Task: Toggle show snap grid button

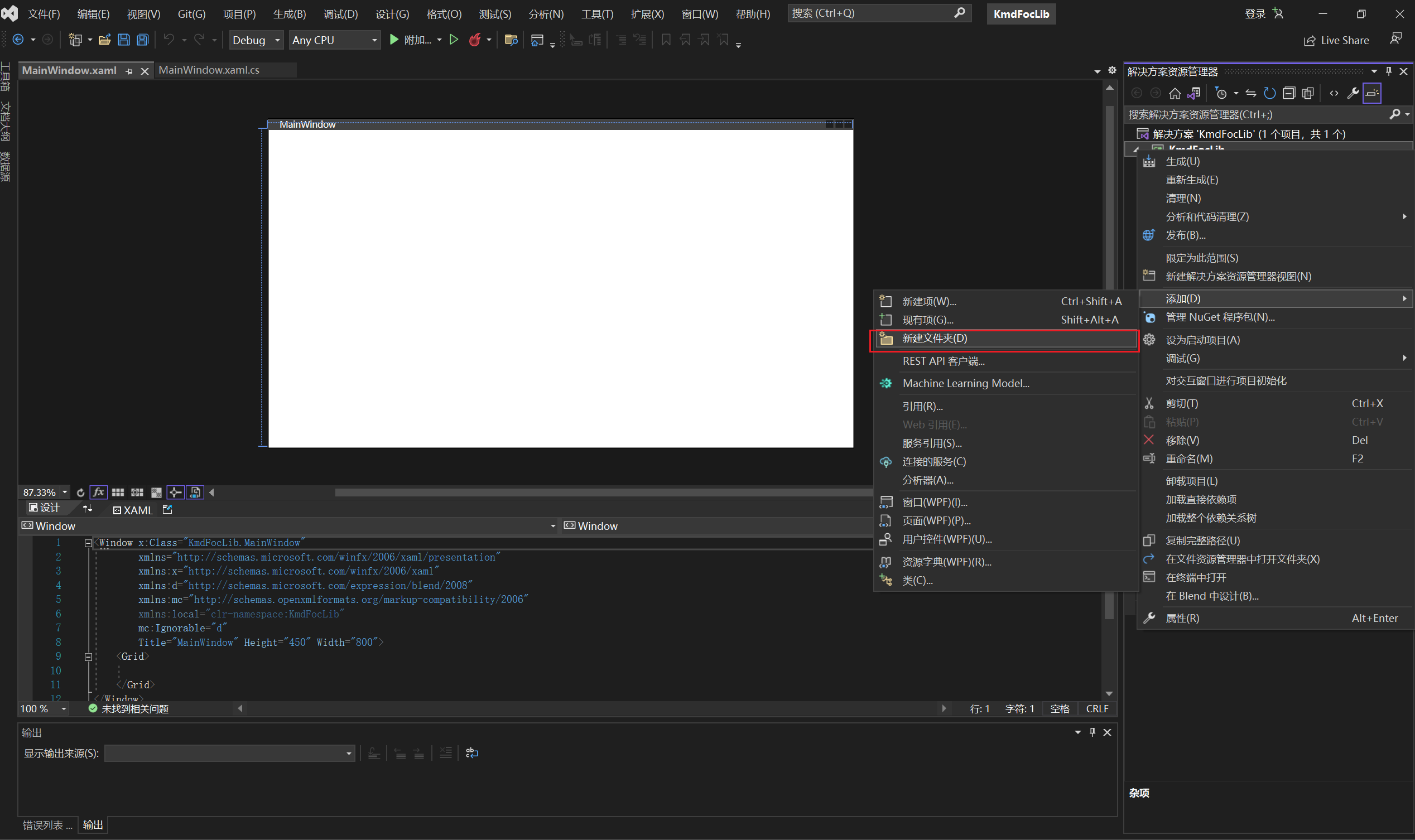Action: [118, 493]
